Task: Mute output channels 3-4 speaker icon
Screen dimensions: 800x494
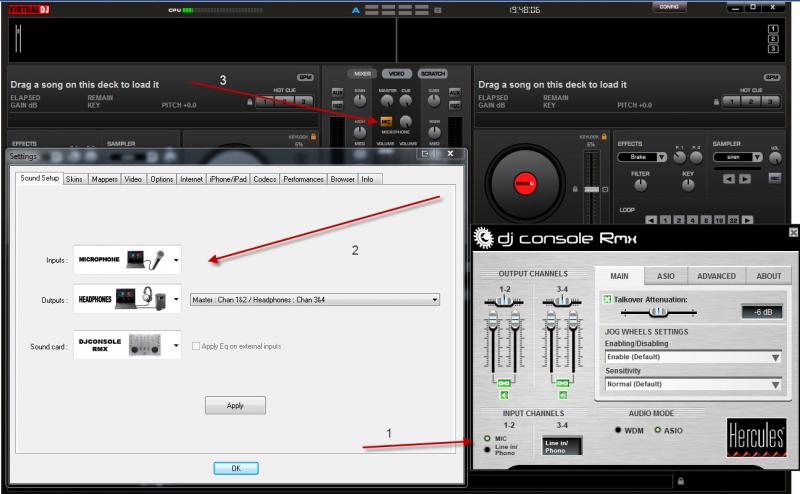Action: coord(562,395)
